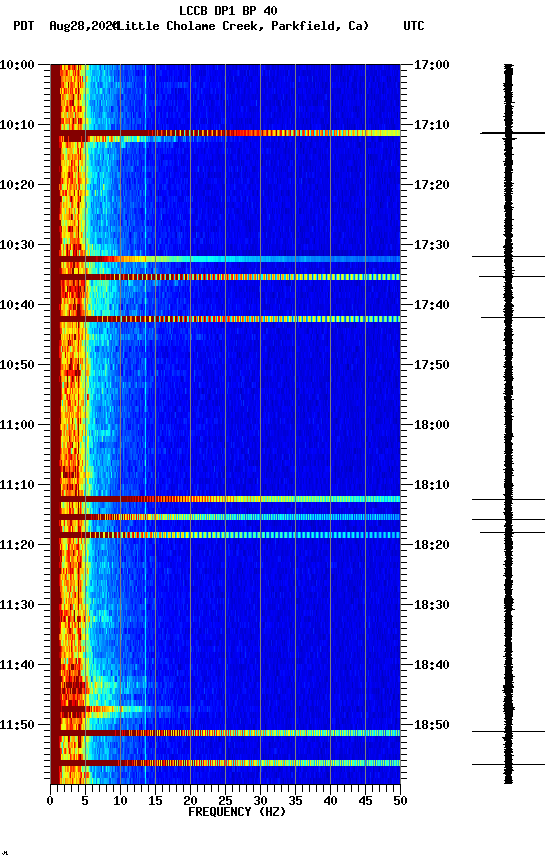The height and width of the screenshot is (864, 552).
Task: Click the "18:30" UTC time label
Action: 431,606
